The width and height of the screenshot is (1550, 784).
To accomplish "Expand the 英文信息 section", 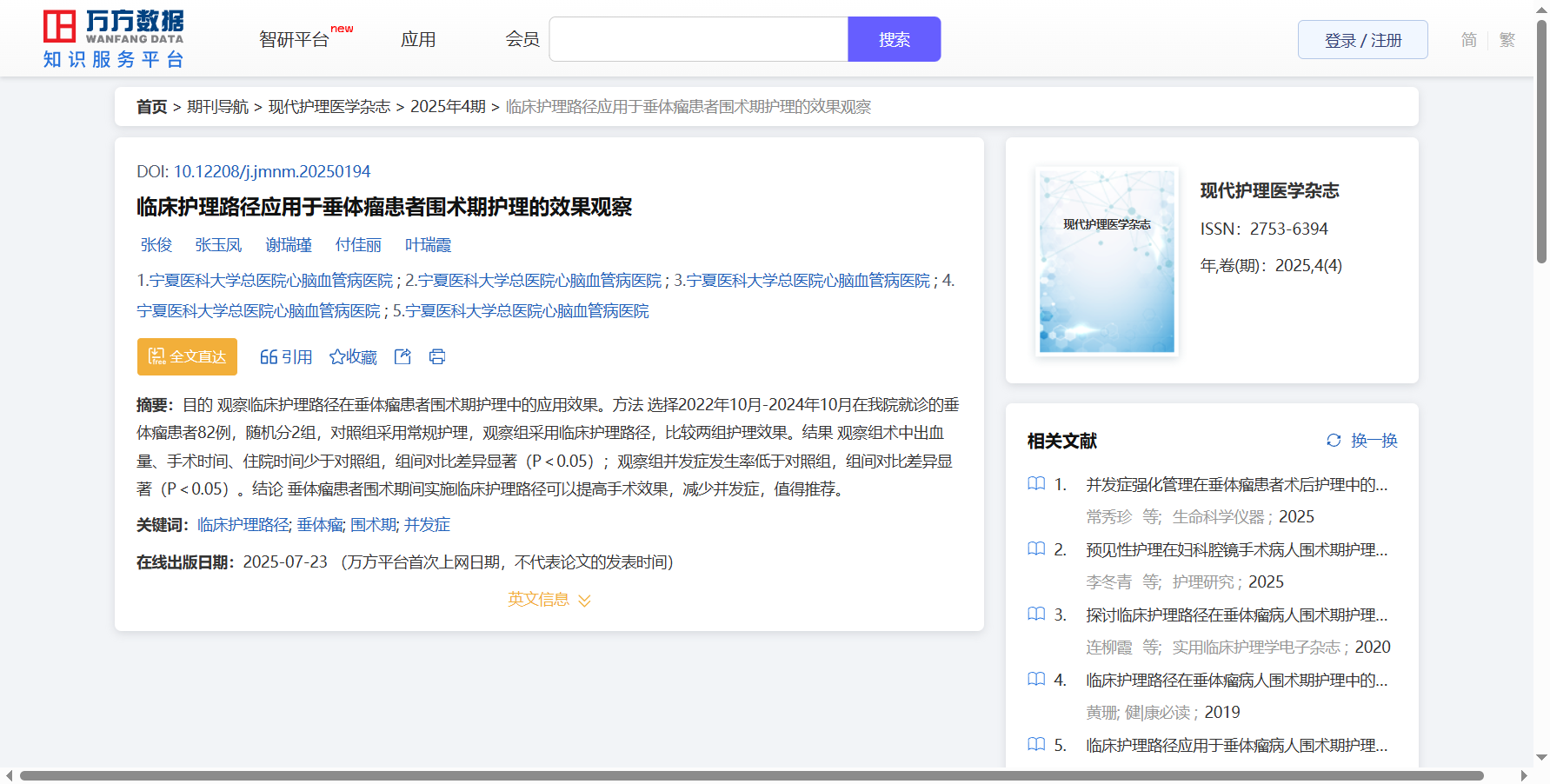I will point(549,600).
